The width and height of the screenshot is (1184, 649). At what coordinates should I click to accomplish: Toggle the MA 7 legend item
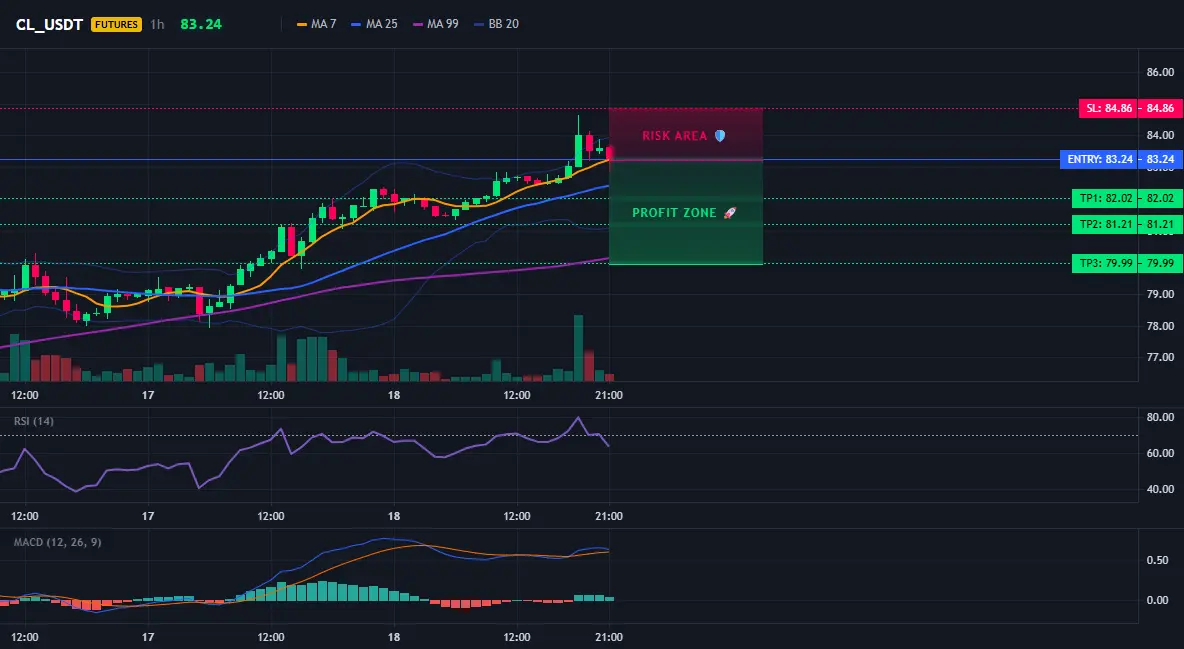(x=317, y=24)
